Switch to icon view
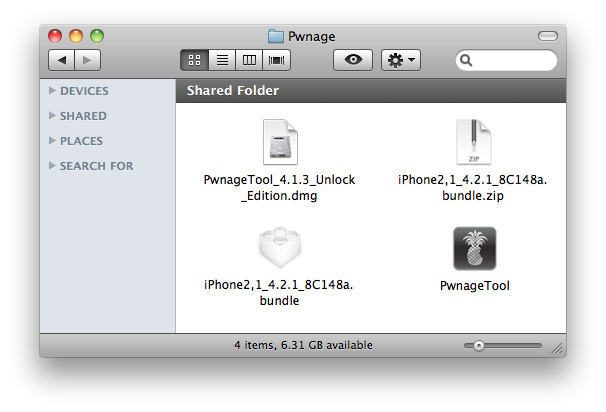This screenshot has height=412, width=606. point(194,60)
